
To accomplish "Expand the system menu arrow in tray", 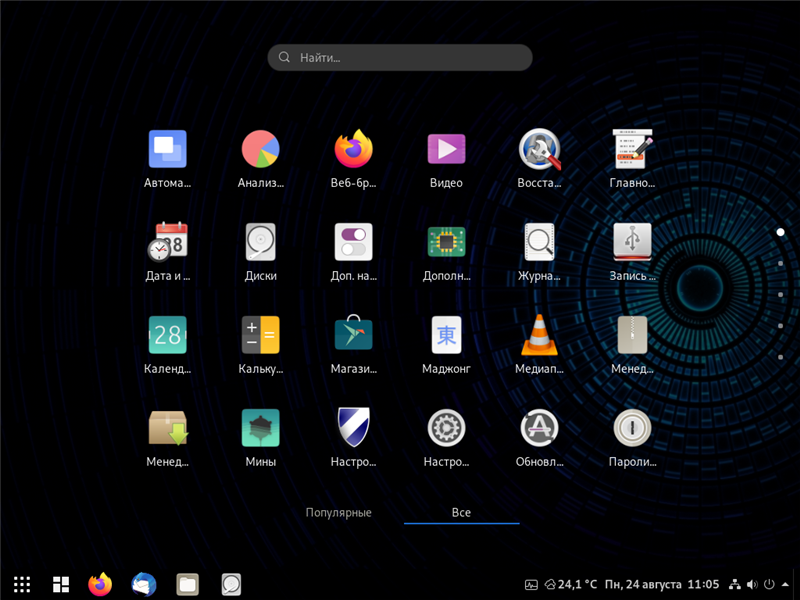I will point(786,584).
